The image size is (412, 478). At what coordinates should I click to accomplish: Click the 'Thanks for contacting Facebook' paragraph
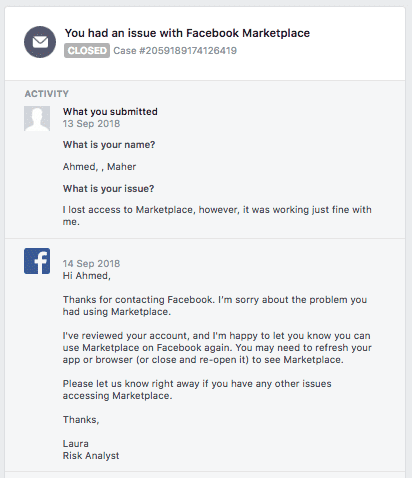coord(215,306)
